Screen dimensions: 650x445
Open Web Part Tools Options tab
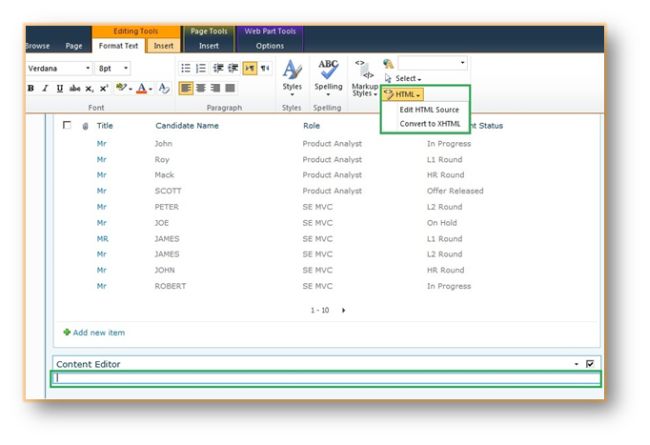pos(269,46)
